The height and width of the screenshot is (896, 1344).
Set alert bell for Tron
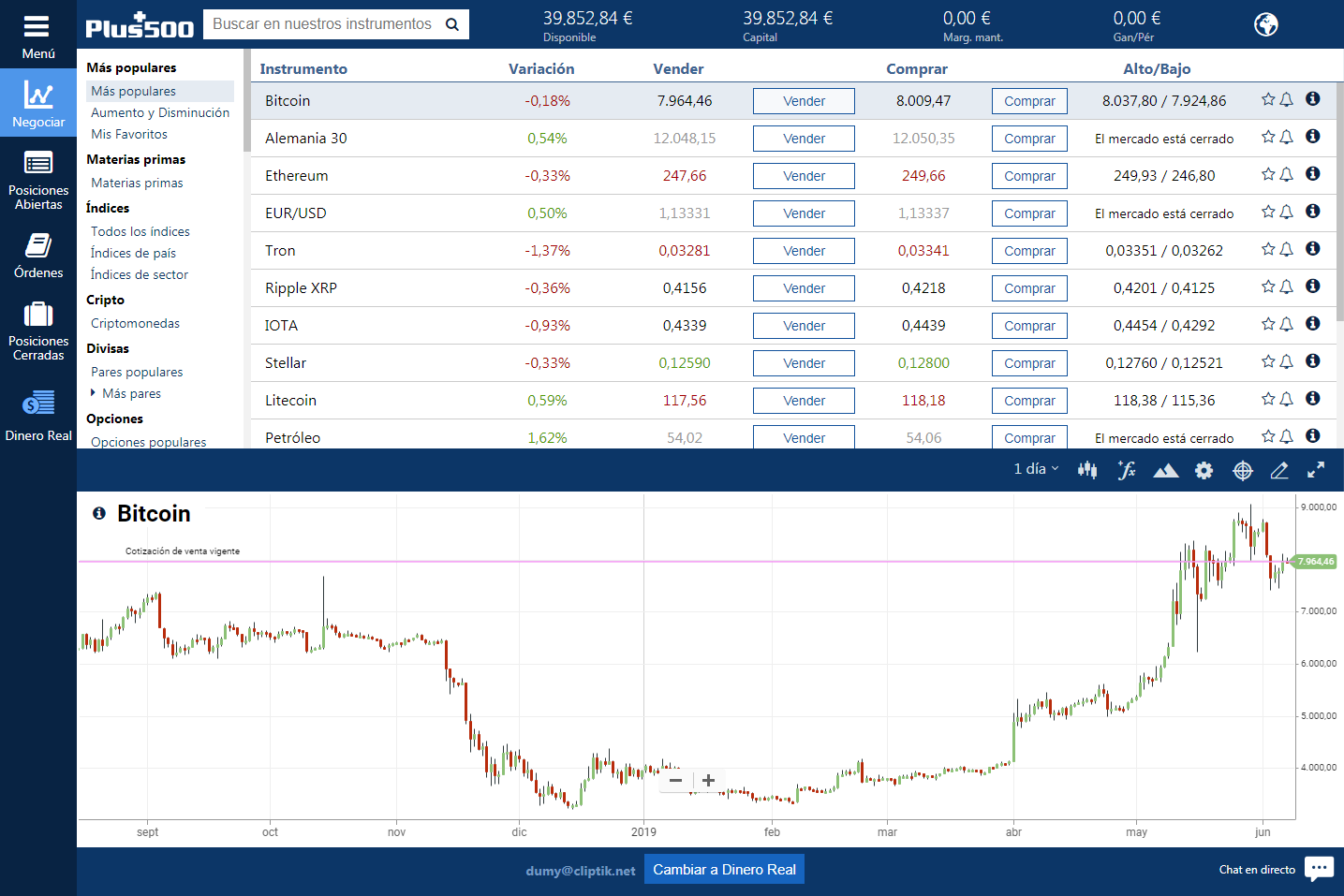(x=1287, y=249)
